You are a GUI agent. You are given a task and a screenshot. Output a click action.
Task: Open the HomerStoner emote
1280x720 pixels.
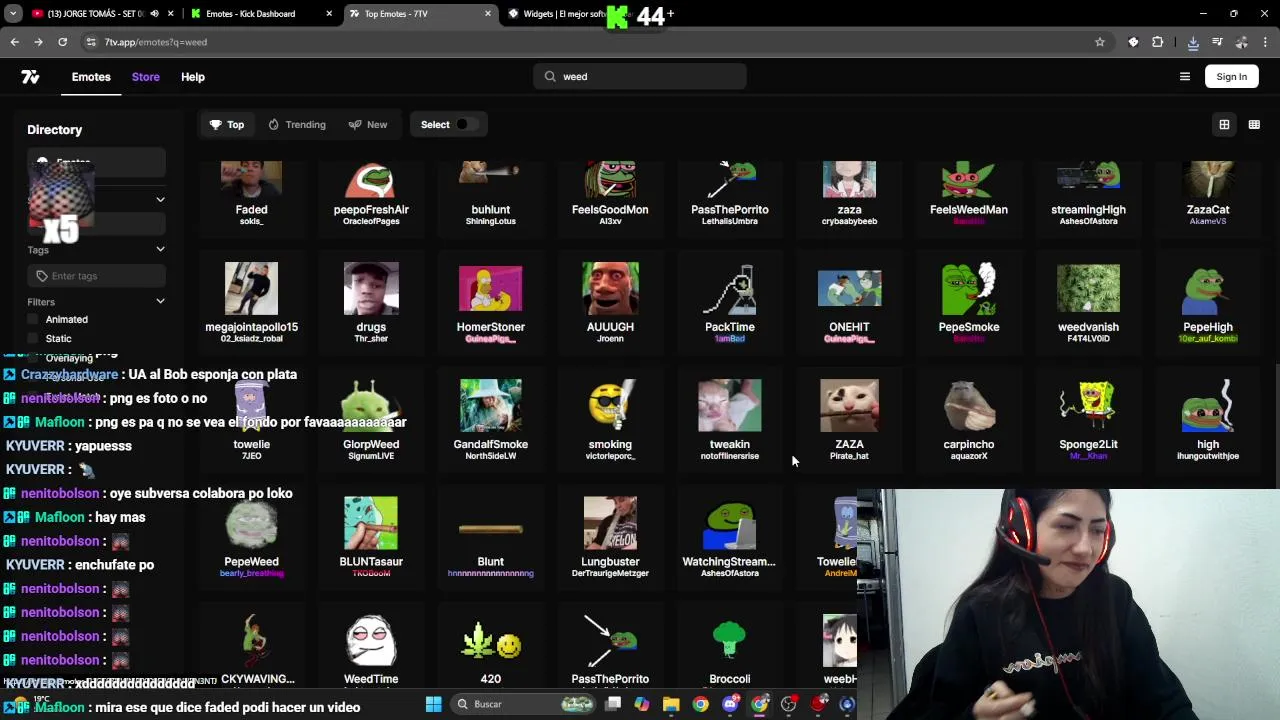point(490,303)
